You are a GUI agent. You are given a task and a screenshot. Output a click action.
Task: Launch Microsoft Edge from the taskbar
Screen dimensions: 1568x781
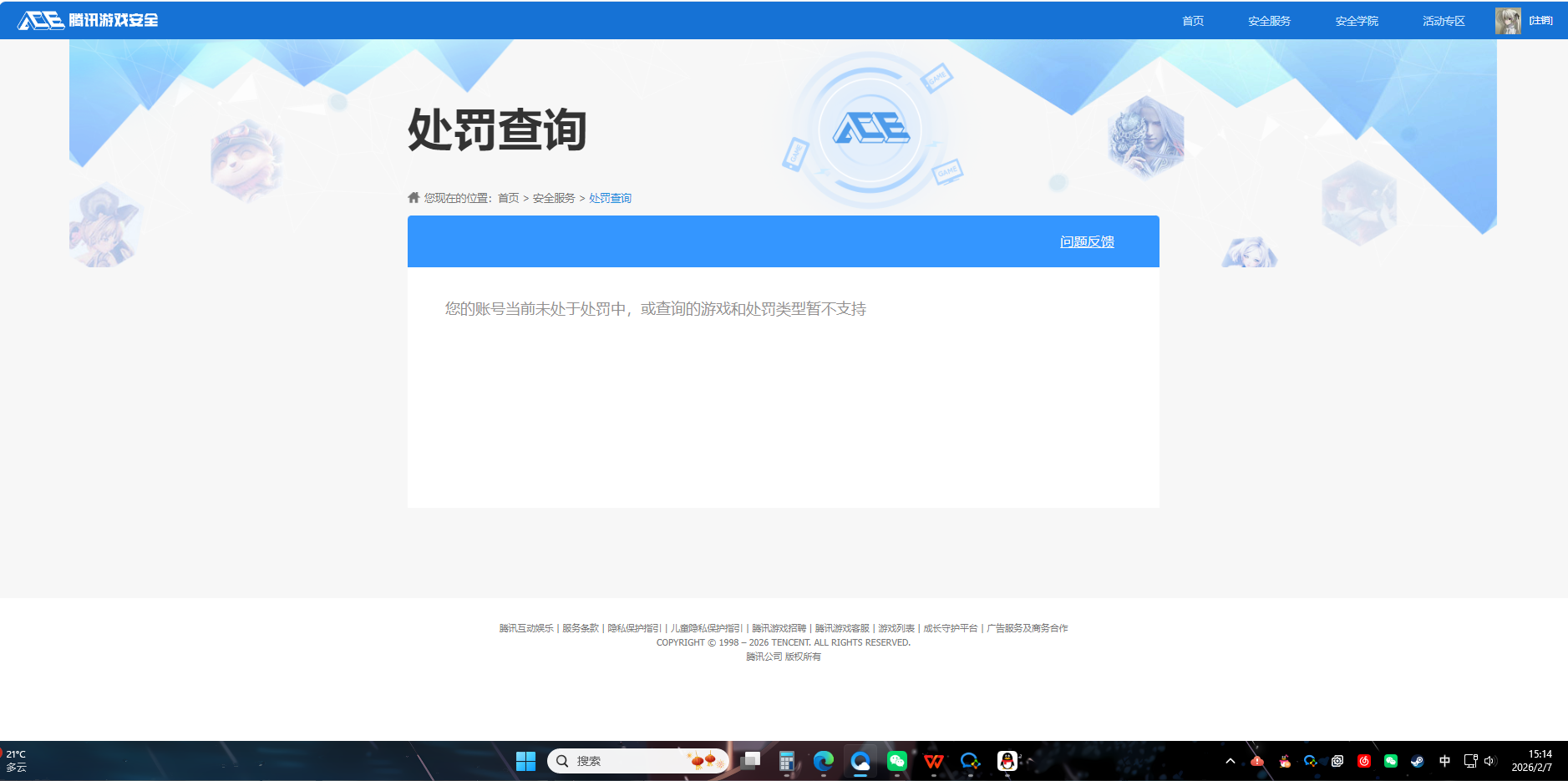(825, 761)
